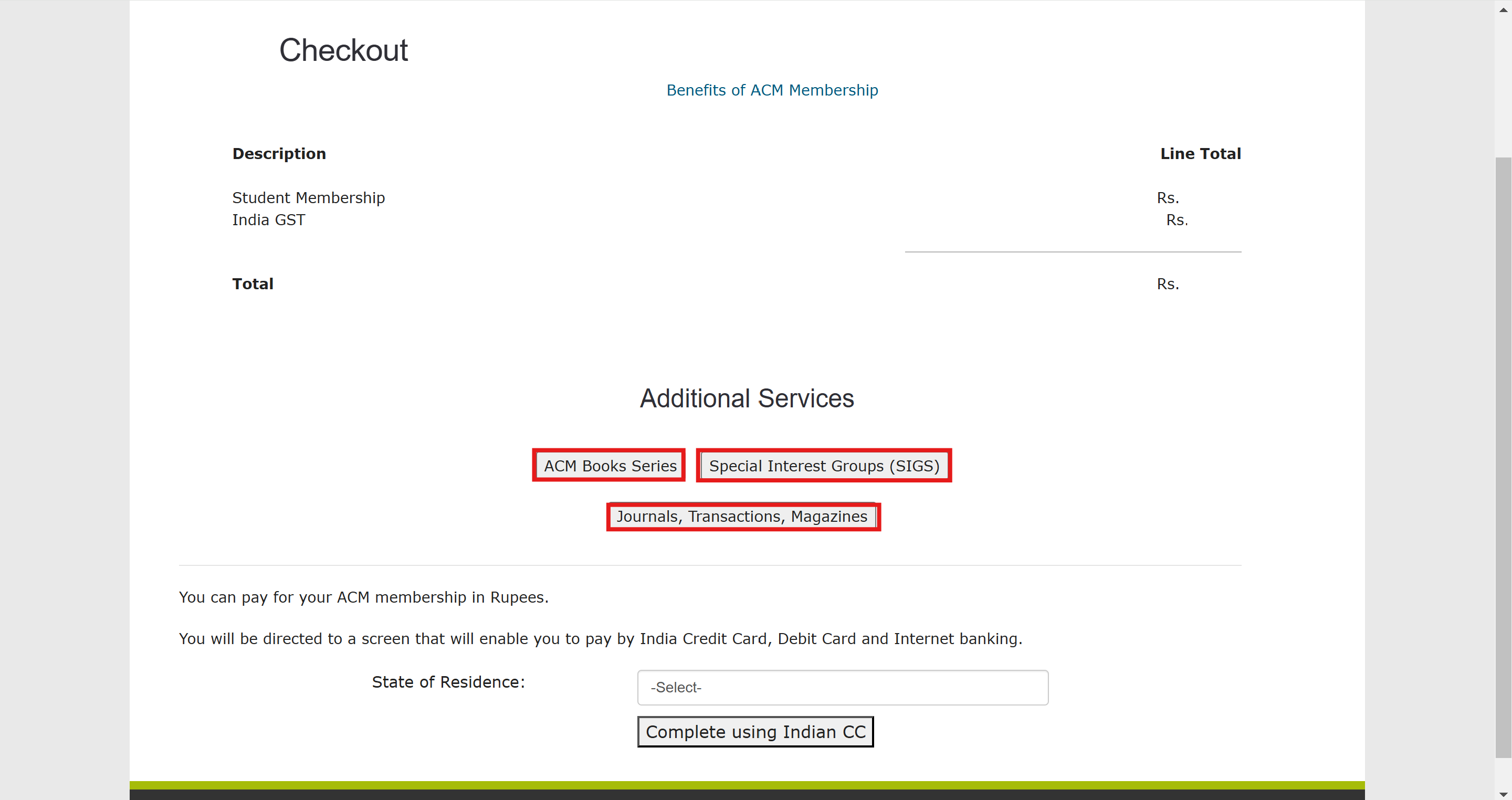The image size is (1512, 800).
Task: Click the Total label
Action: pyautogui.click(x=253, y=284)
